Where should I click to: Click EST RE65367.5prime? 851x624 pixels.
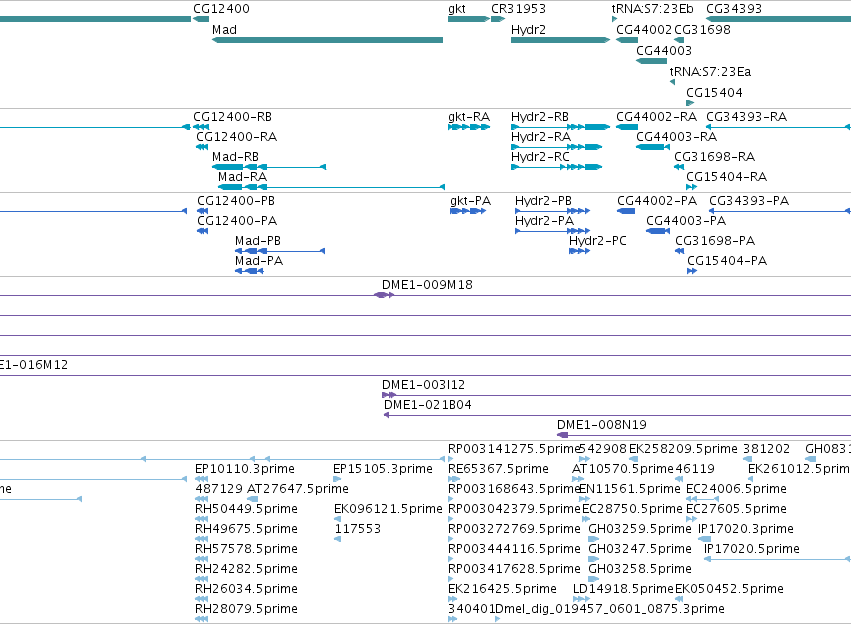click(x=498, y=469)
